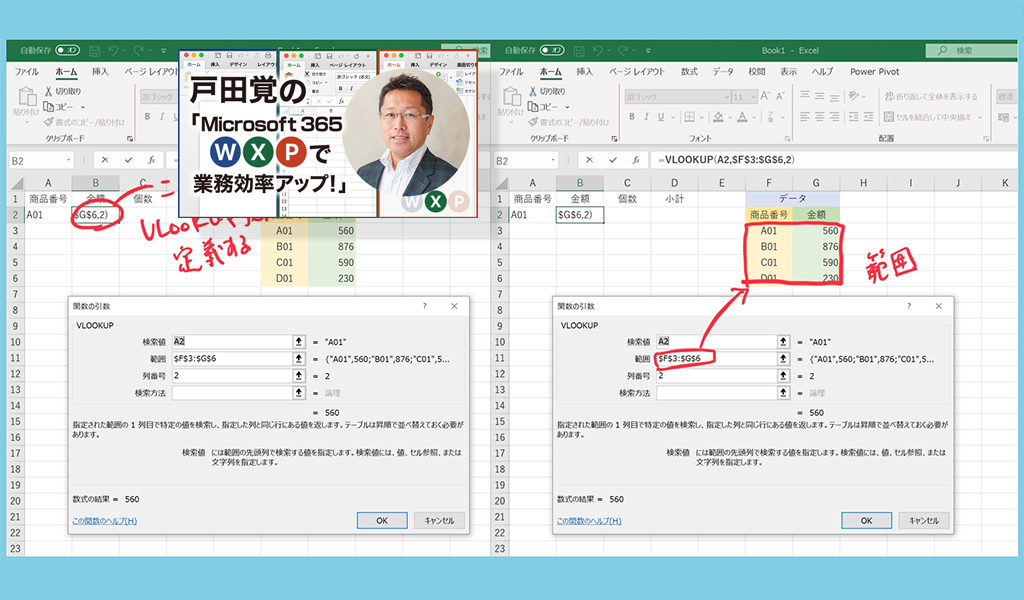Click Align Right icon in right window

[834, 117]
